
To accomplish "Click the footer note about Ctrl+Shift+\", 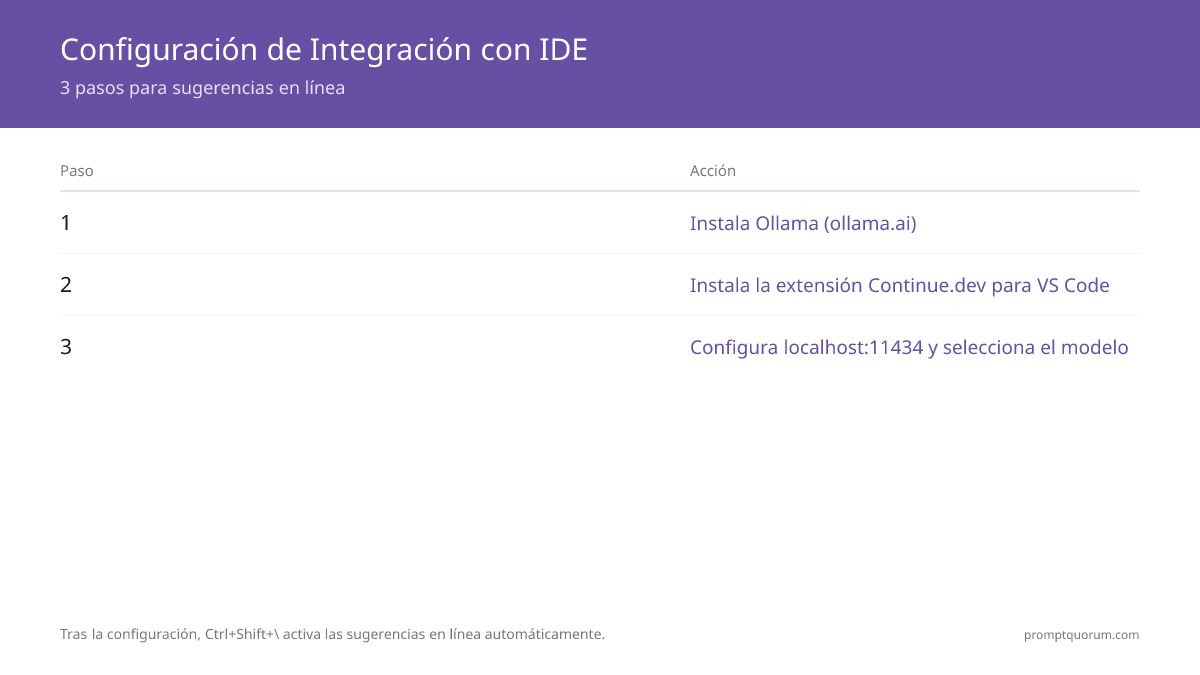I will (332, 634).
